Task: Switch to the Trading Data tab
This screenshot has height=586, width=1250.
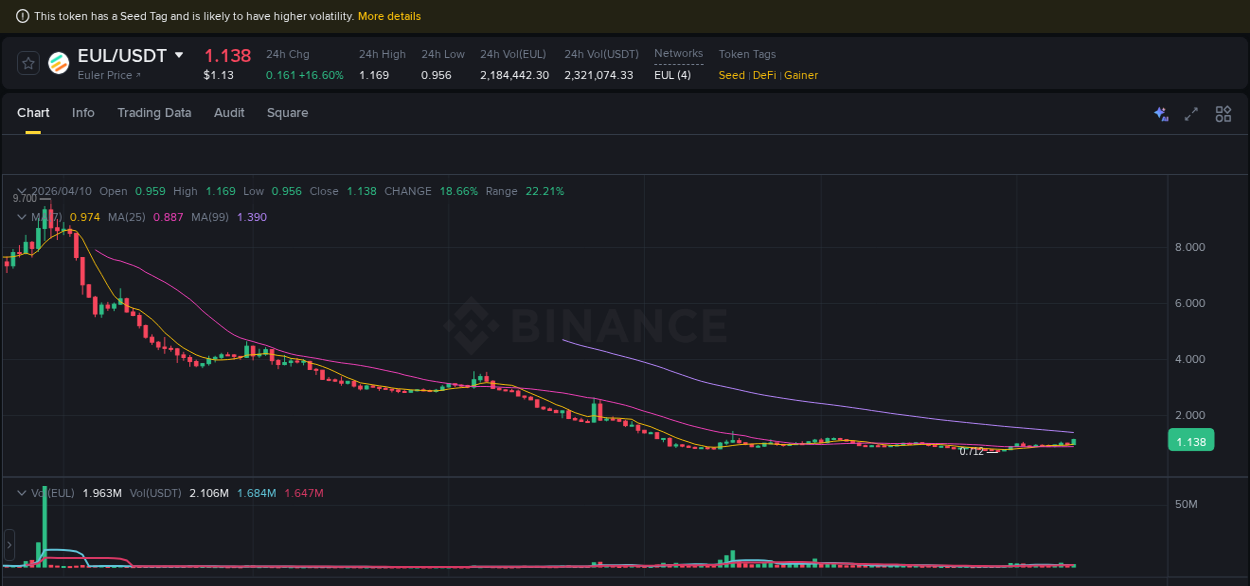Action: point(154,113)
